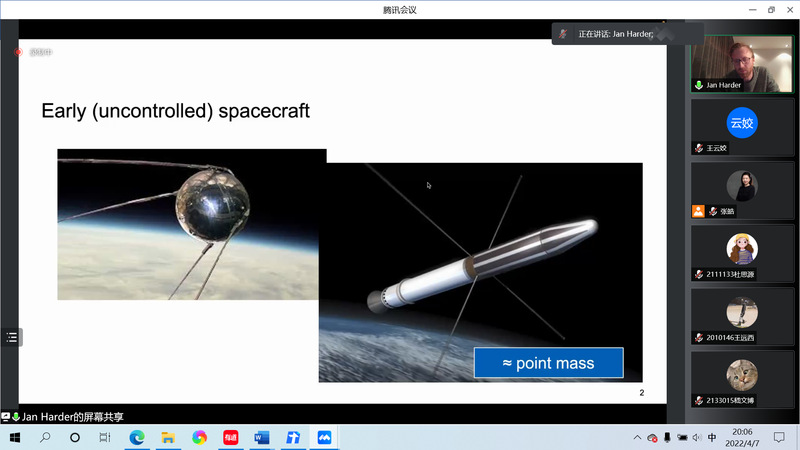Open the colorful circular browser taskbar icon
This screenshot has height=450, width=800.
pos(199,438)
